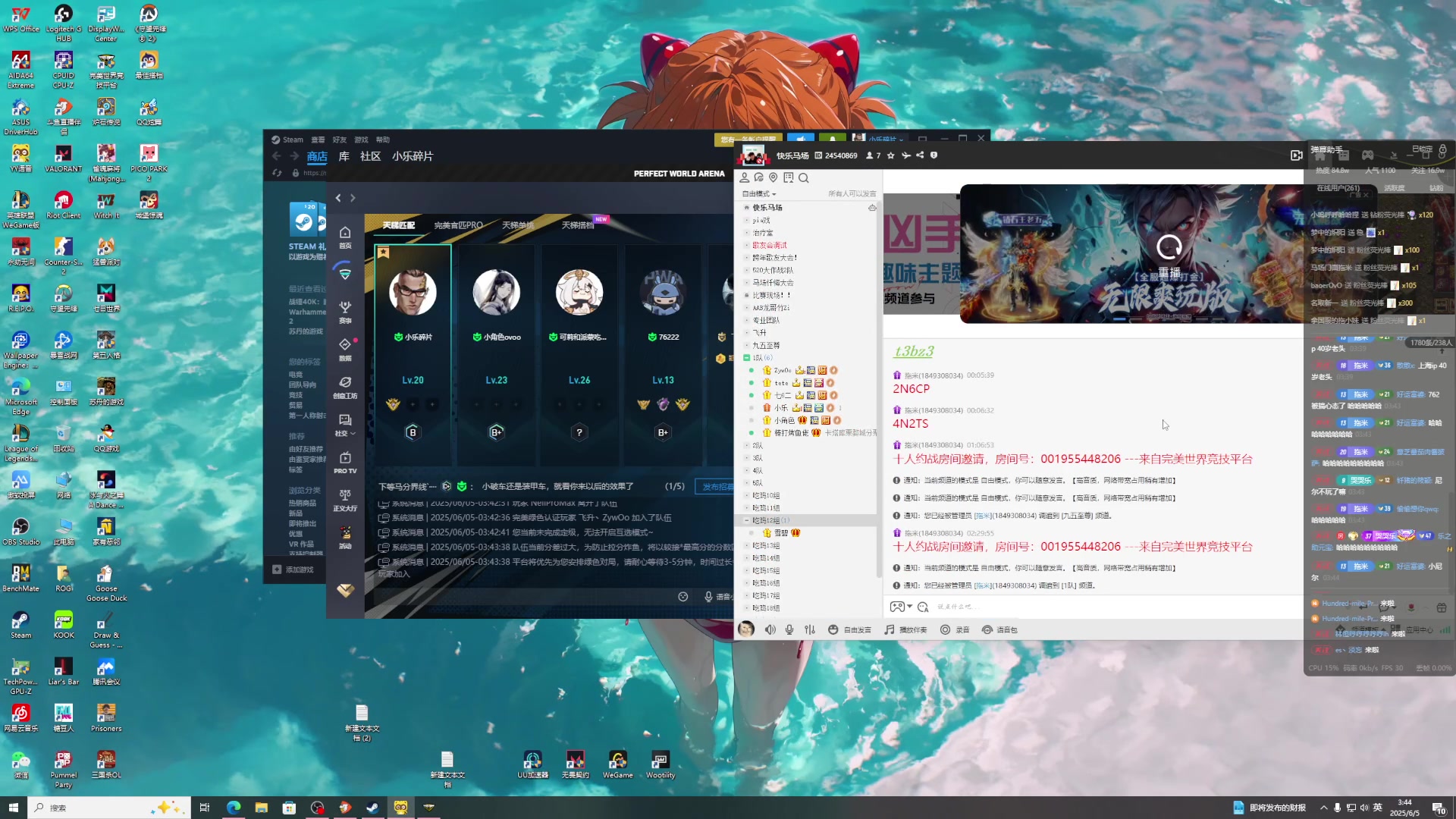Switch to 完美官匹PRO tab
1456x819 pixels.
pos(458,225)
